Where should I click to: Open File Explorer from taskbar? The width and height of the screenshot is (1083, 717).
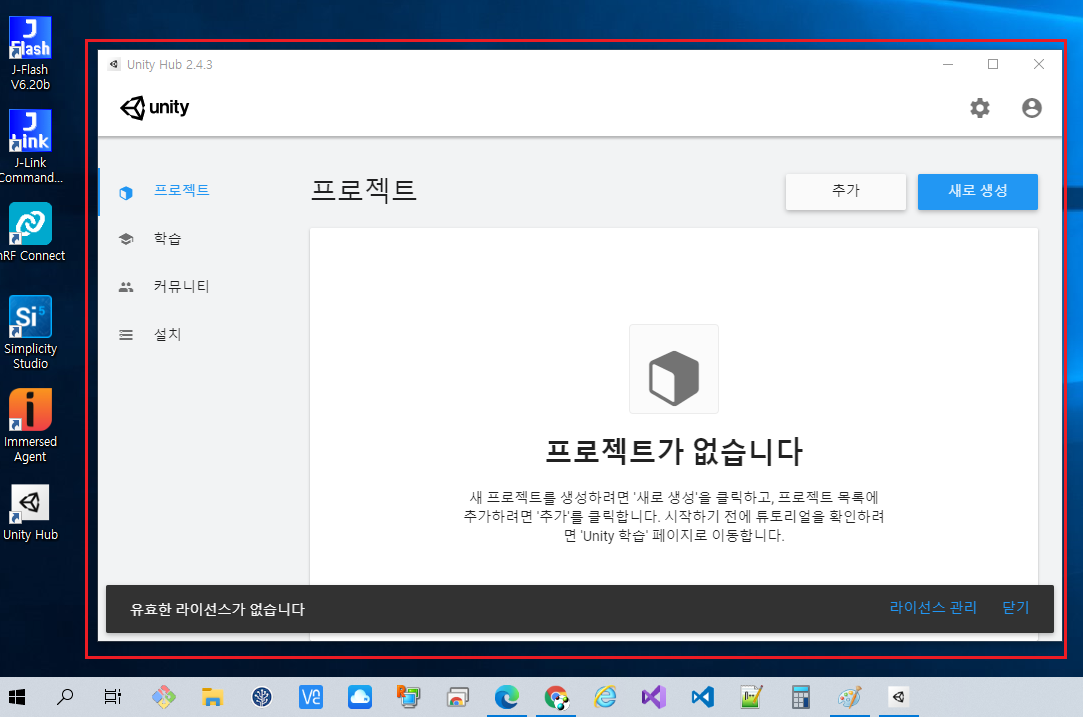[x=212, y=697]
